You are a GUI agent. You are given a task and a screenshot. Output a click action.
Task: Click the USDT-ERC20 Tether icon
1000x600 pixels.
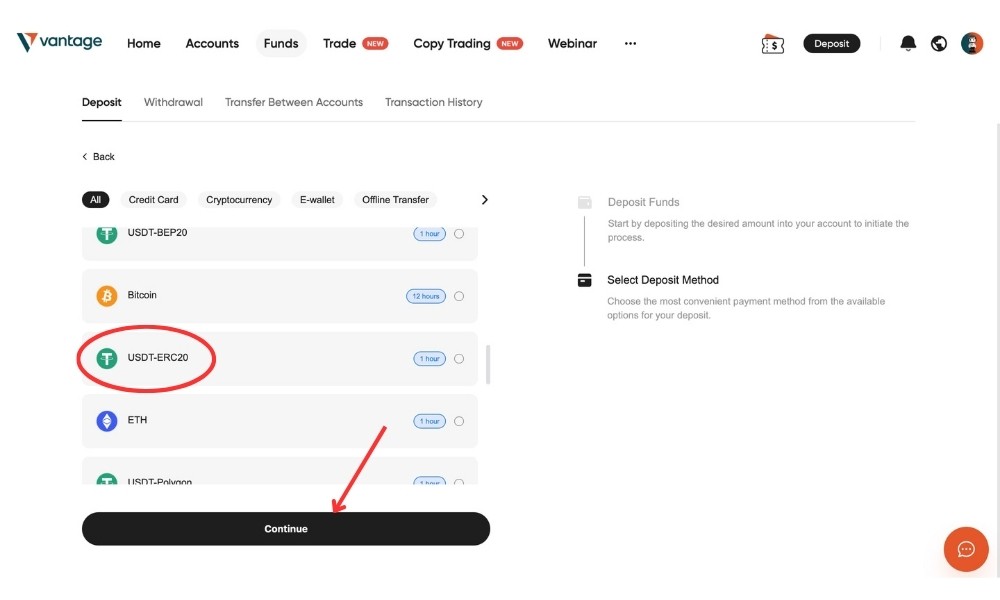107,358
